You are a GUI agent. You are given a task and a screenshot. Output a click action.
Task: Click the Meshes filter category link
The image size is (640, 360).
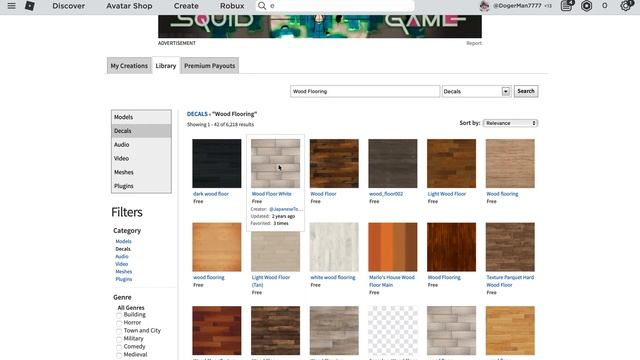pyautogui.click(x=123, y=271)
